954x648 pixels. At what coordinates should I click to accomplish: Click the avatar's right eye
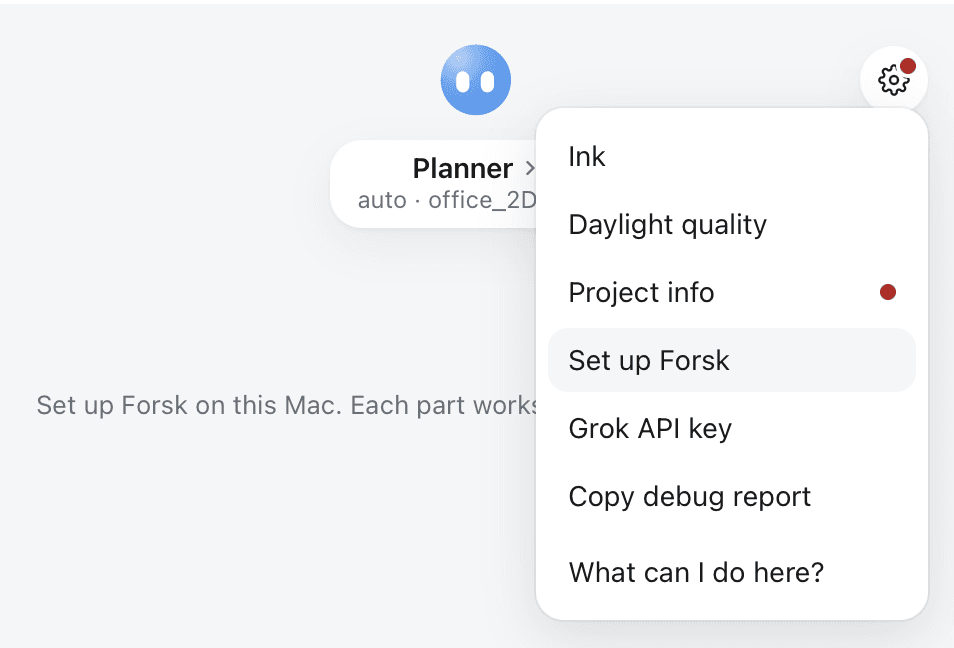(x=488, y=82)
